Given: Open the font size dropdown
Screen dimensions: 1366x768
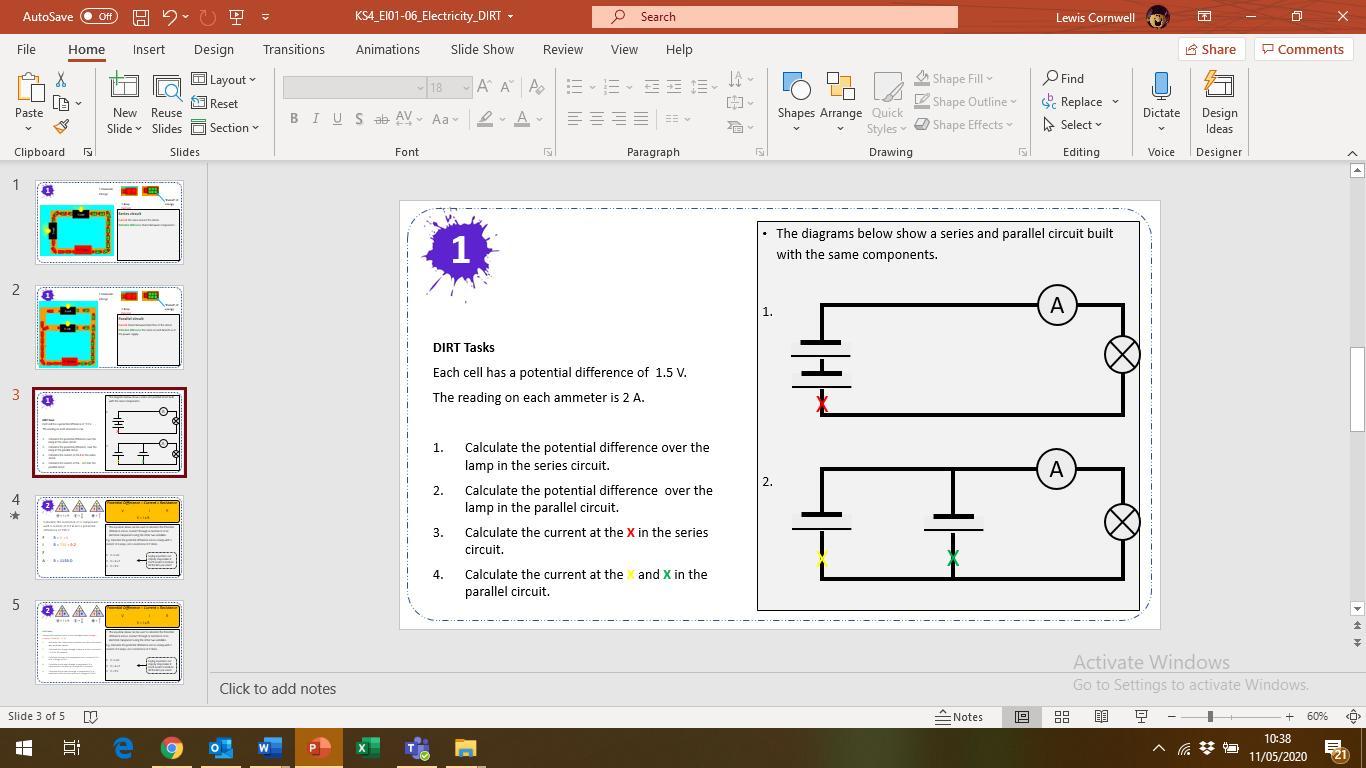Looking at the screenshot, I should [x=465, y=88].
